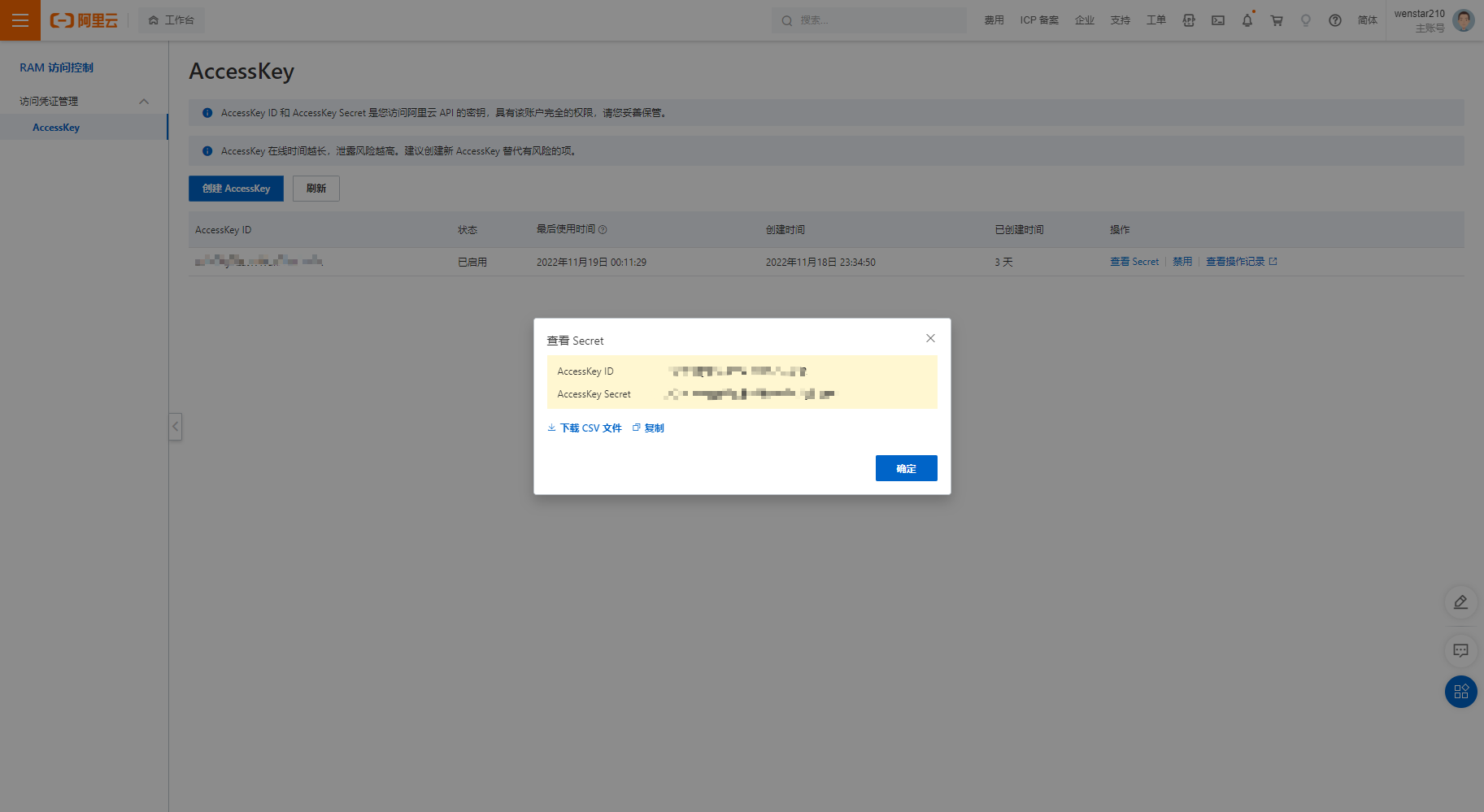
Task: Open the 简体 language dropdown
Action: click(x=1367, y=20)
